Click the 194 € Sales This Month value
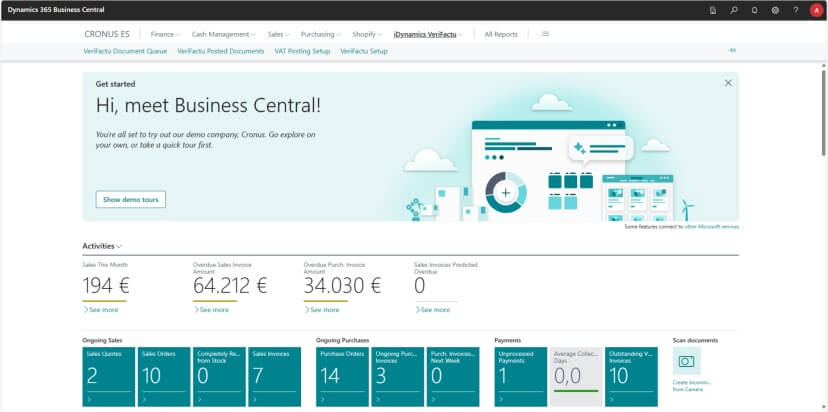This screenshot has width=828, height=412. click(106, 286)
